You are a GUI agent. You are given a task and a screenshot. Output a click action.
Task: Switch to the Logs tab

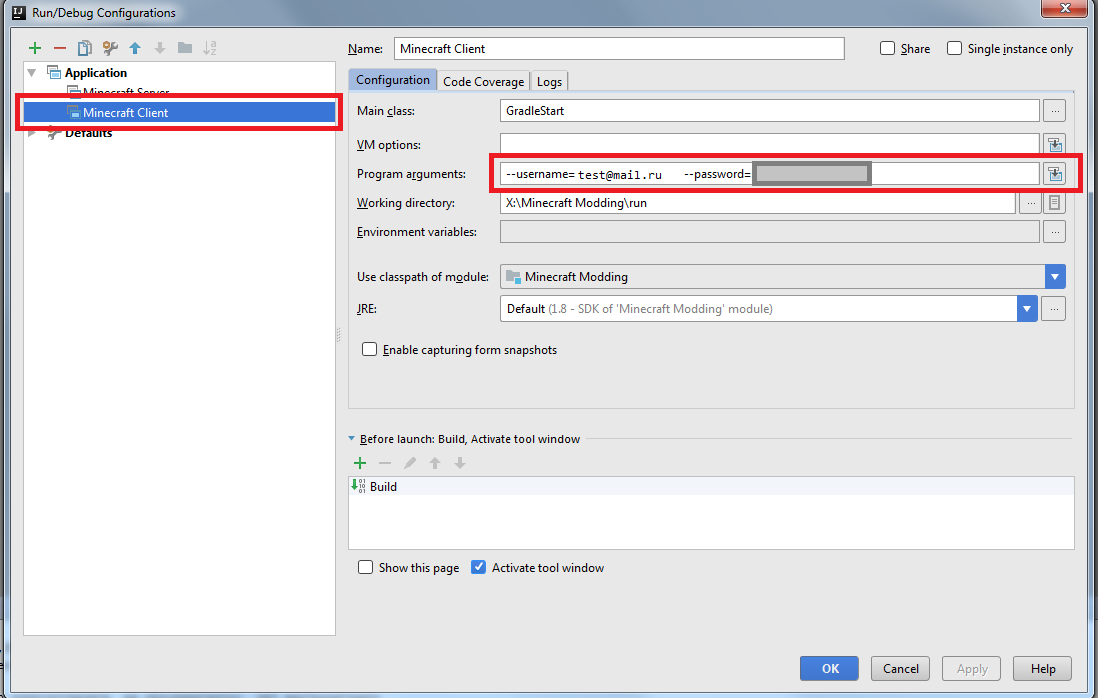pyautogui.click(x=549, y=82)
